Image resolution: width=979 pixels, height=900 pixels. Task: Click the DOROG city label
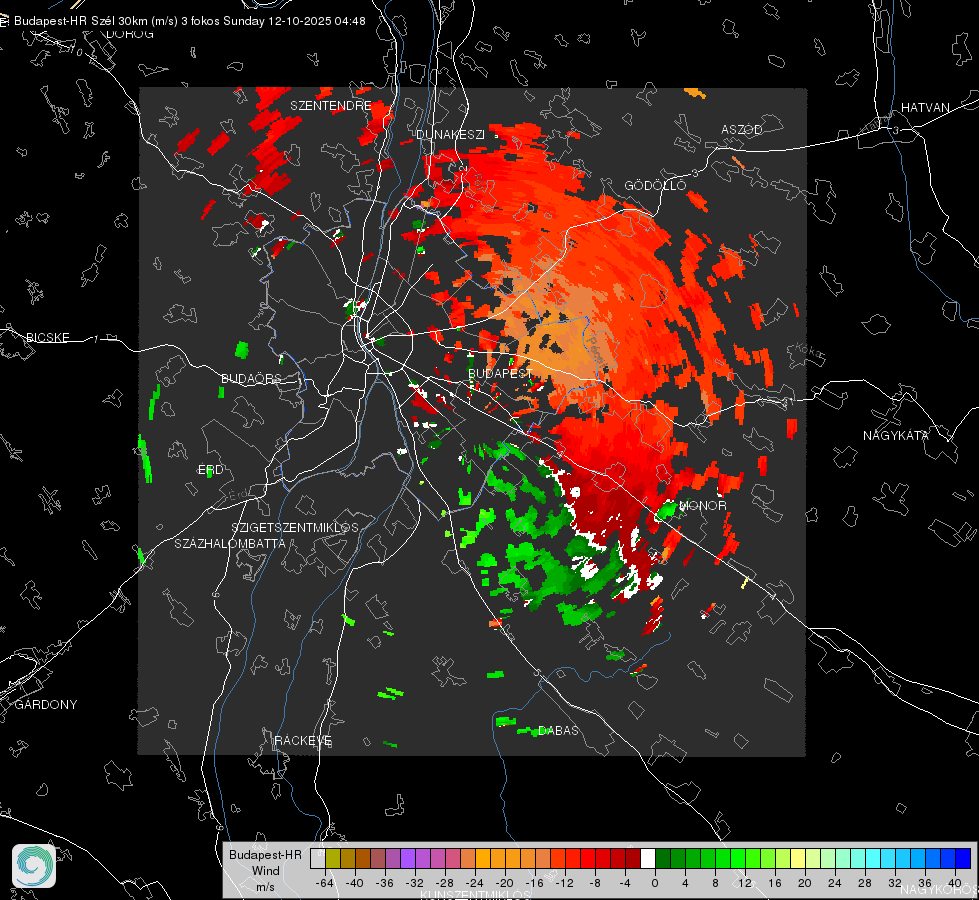[130, 34]
